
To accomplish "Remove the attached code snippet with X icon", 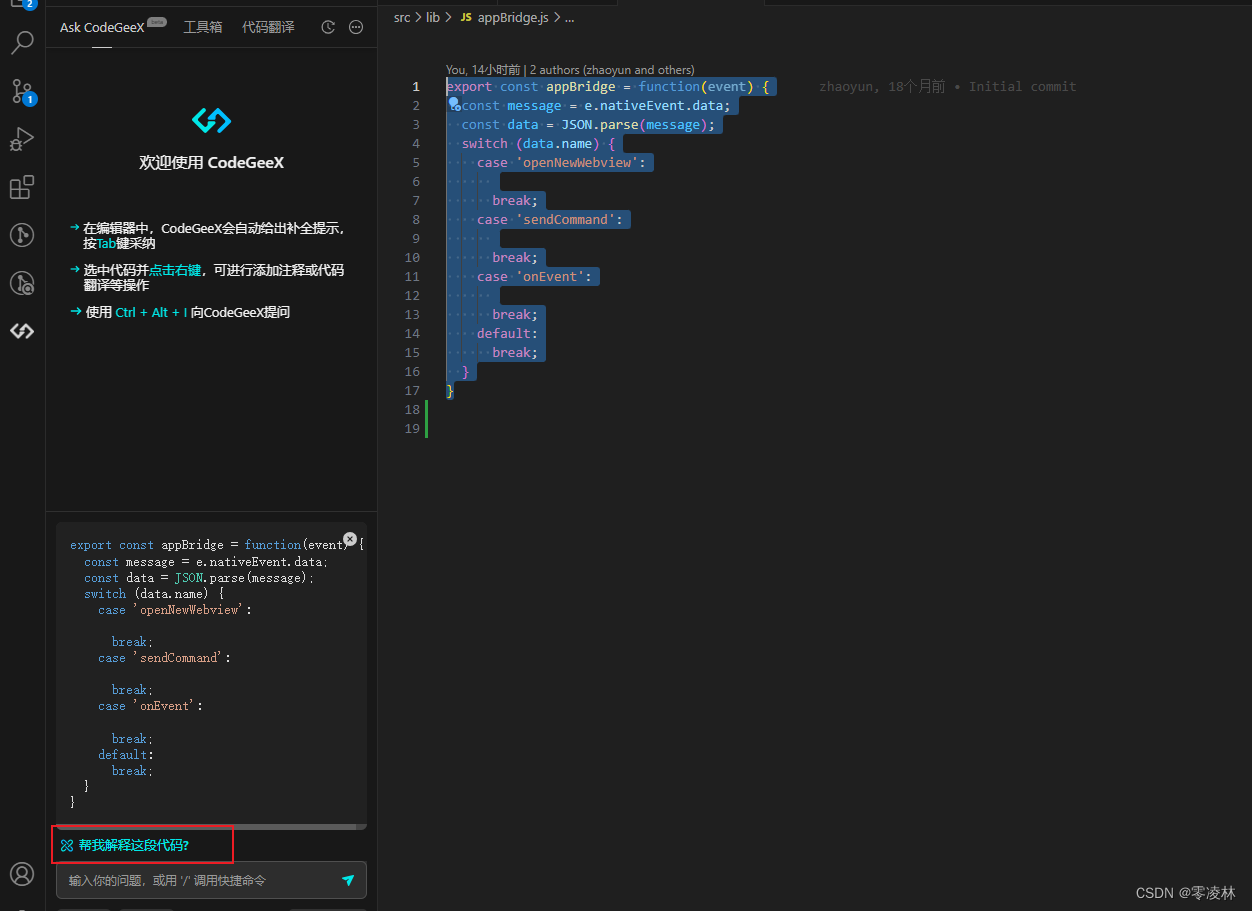I will [x=350, y=539].
